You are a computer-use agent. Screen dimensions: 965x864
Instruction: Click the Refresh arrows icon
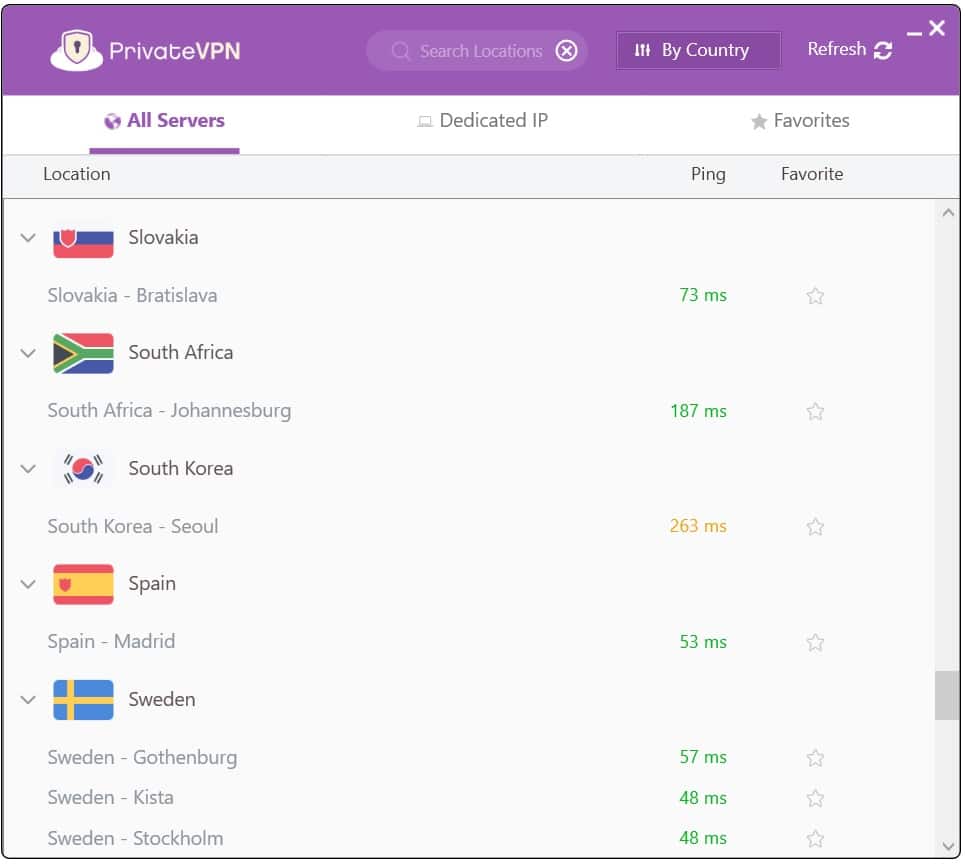(883, 50)
